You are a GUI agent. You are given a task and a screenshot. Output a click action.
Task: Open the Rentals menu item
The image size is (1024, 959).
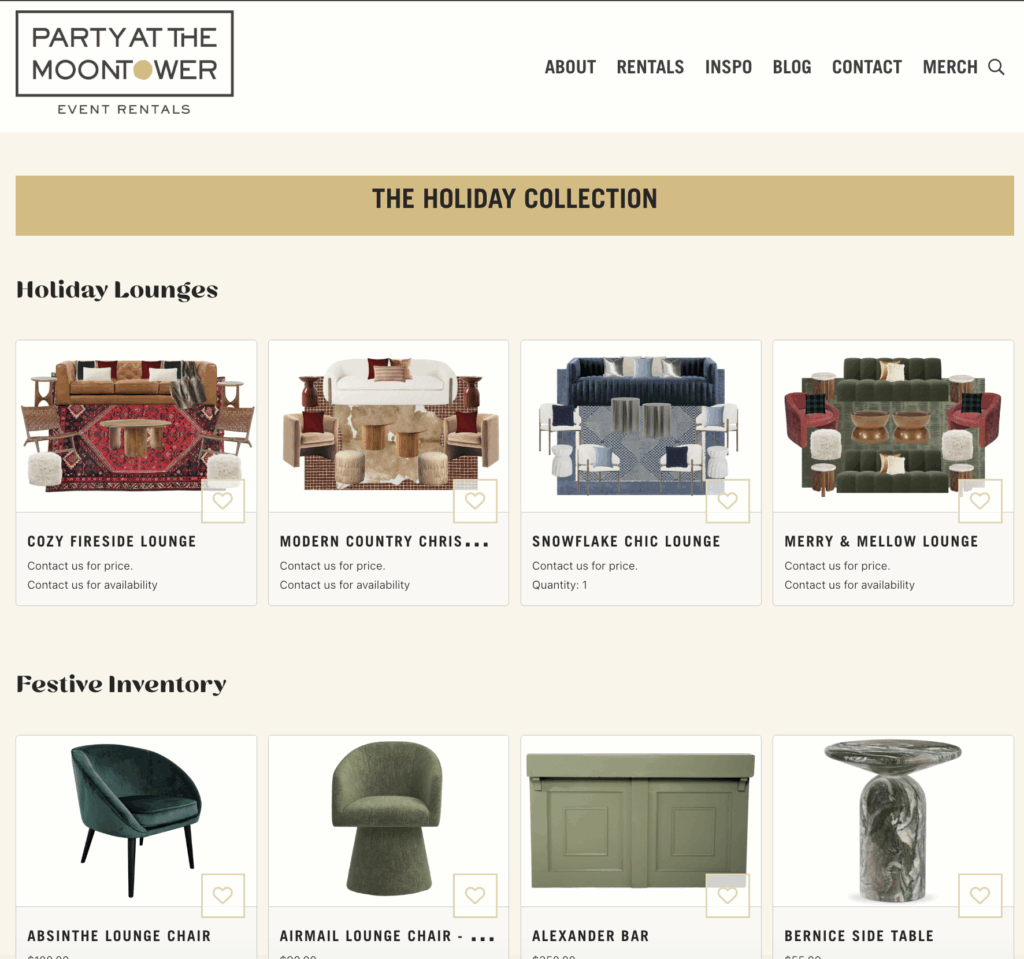click(650, 67)
